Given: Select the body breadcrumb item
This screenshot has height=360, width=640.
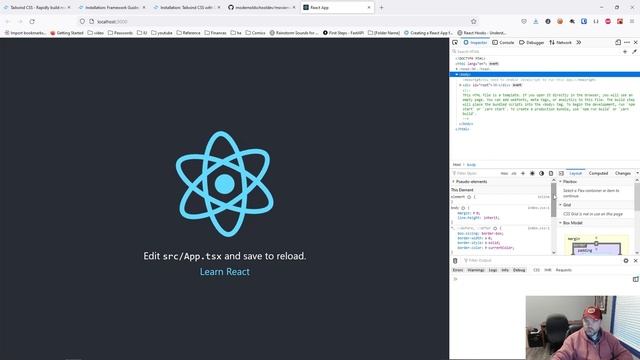Looking at the screenshot, I should [x=471, y=164].
